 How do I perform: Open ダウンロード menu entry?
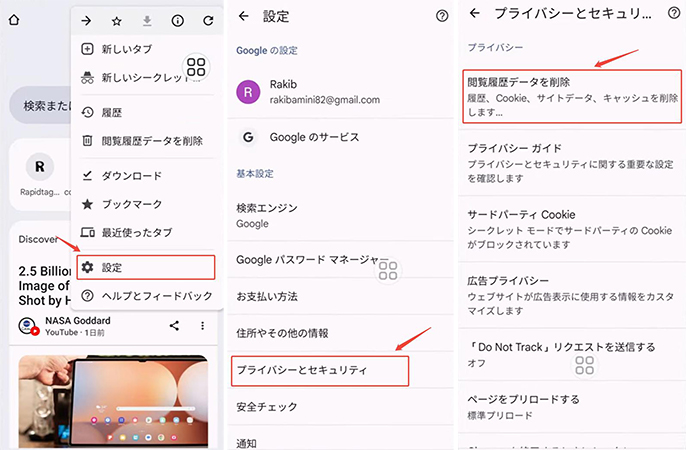coord(147,176)
